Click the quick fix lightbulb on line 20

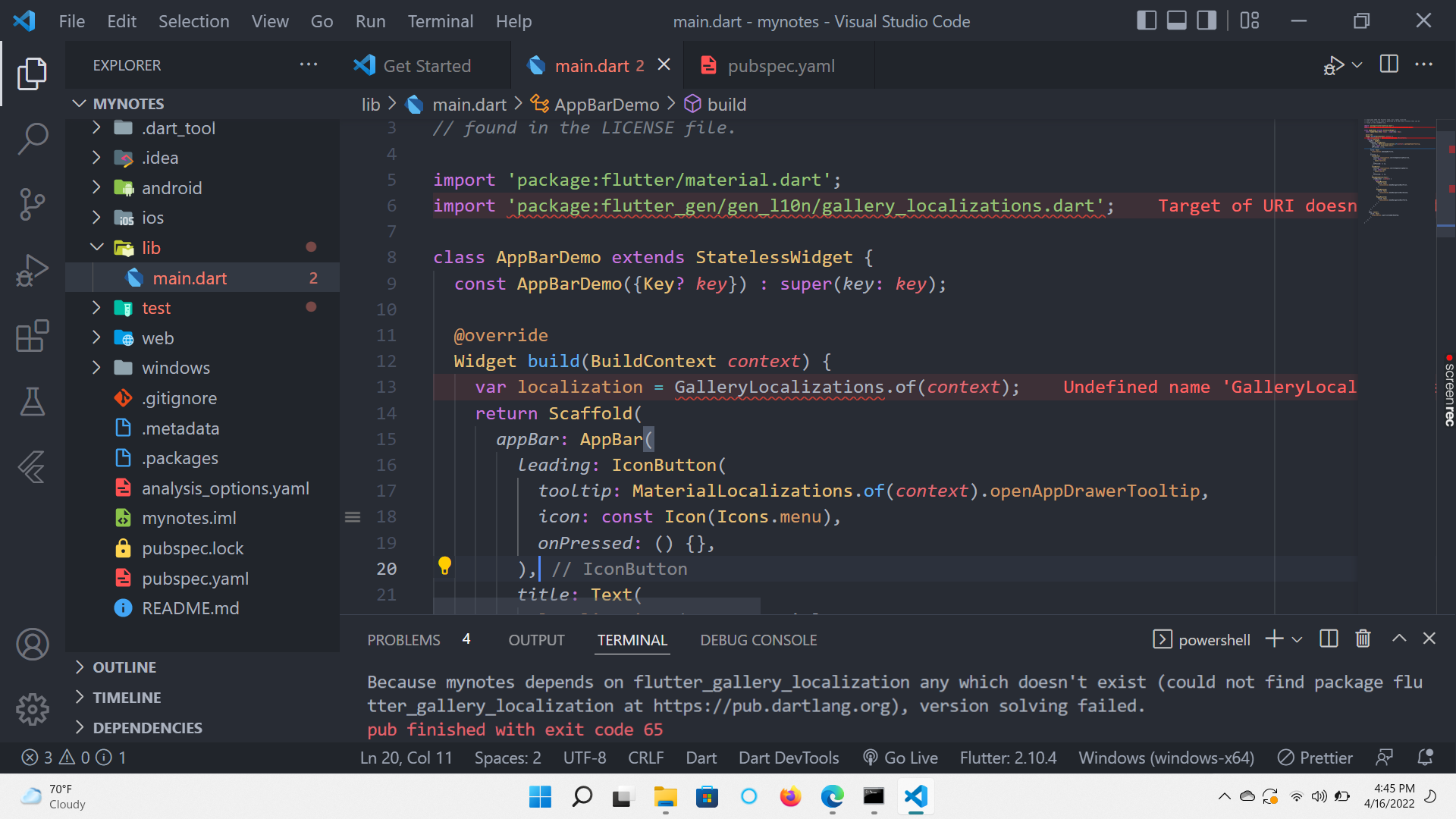[444, 566]
